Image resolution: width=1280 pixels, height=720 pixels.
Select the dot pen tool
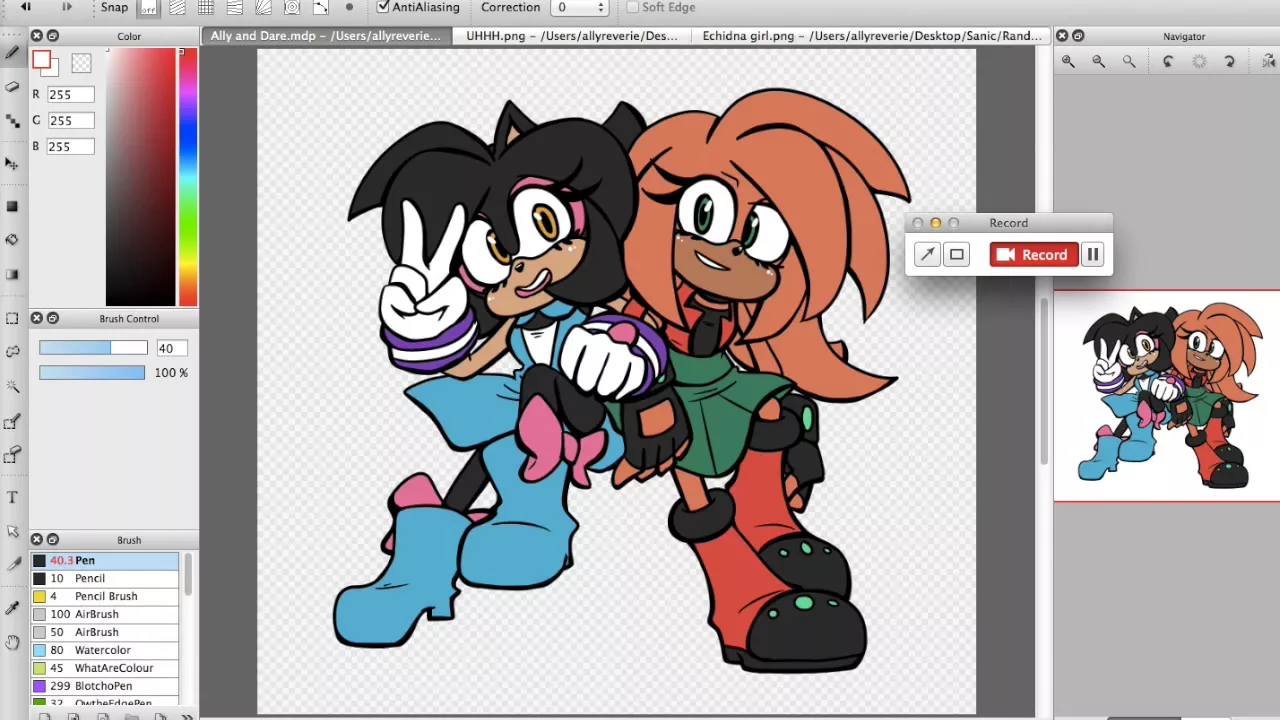12,121
